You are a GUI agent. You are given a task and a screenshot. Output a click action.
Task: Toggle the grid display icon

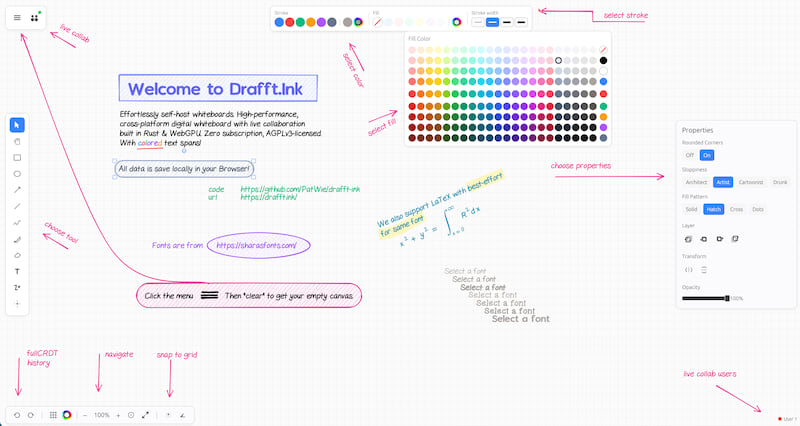pyautogui.click(x=53, y=415)
